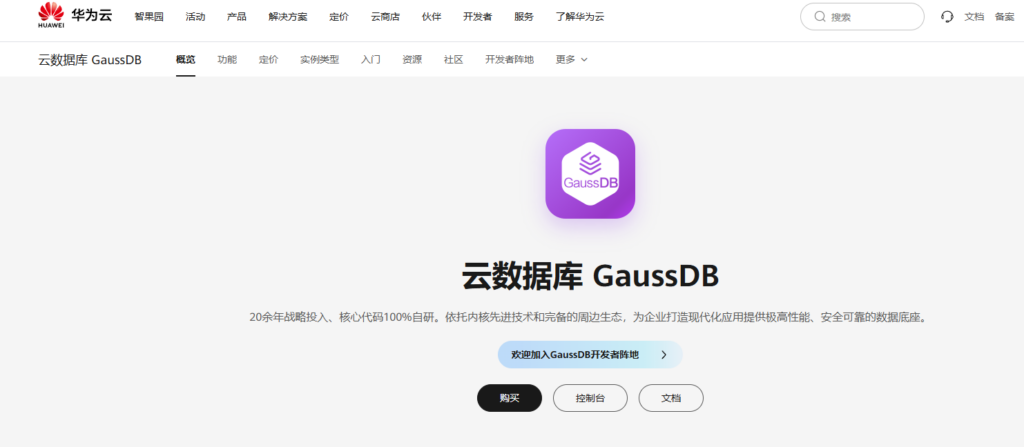Screen dimensions: 1024x447
Task: Click the 欢迎加入GaussDB开发者阵地 banner button
Action: click(x=590, y=355)
